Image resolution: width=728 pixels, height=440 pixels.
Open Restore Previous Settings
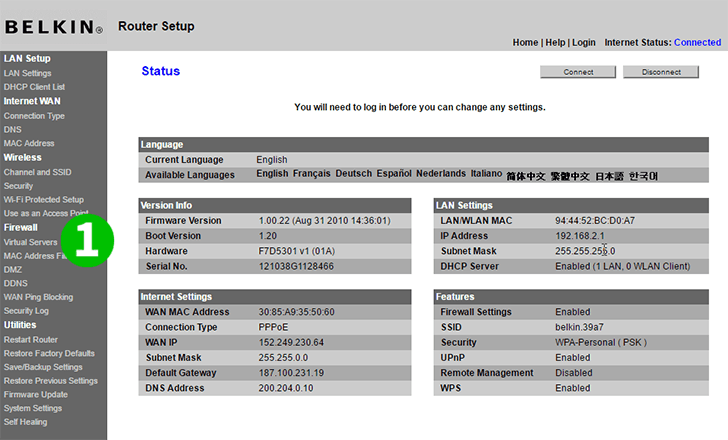coord(51,381)
